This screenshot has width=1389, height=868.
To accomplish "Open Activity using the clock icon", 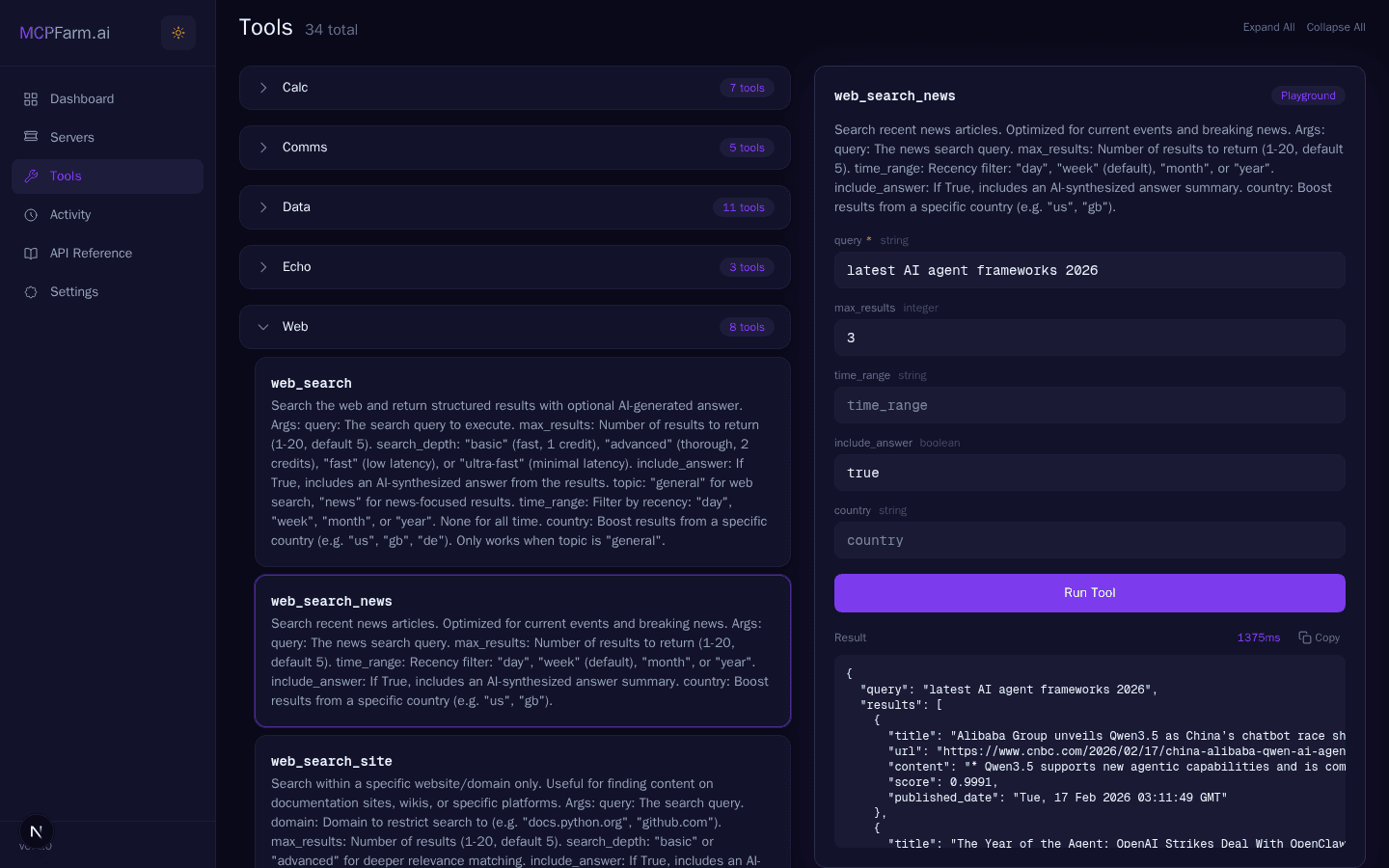I will coord(30,214).
